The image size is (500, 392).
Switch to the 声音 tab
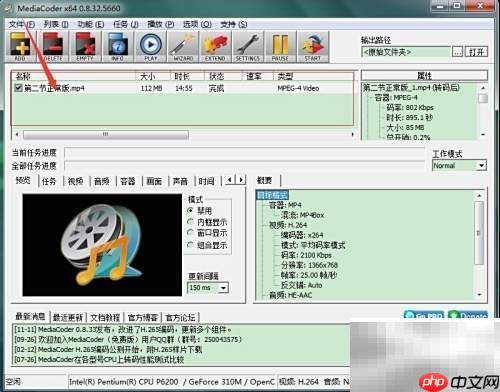pos(180,181)
